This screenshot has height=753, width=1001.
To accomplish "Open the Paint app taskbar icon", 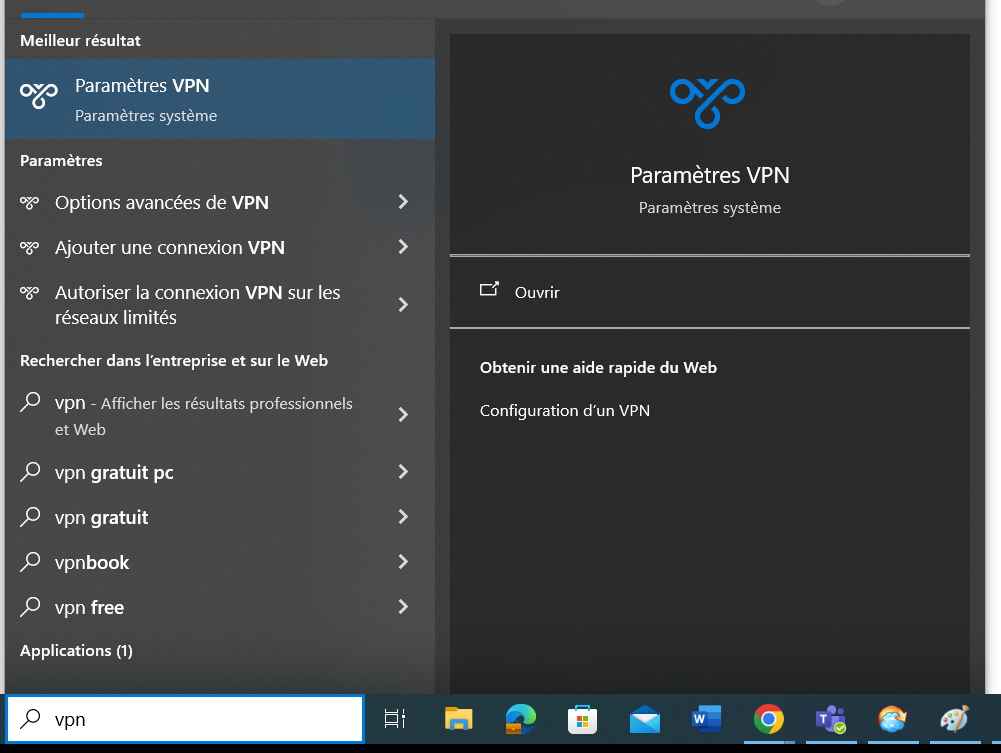I will 954,718.
